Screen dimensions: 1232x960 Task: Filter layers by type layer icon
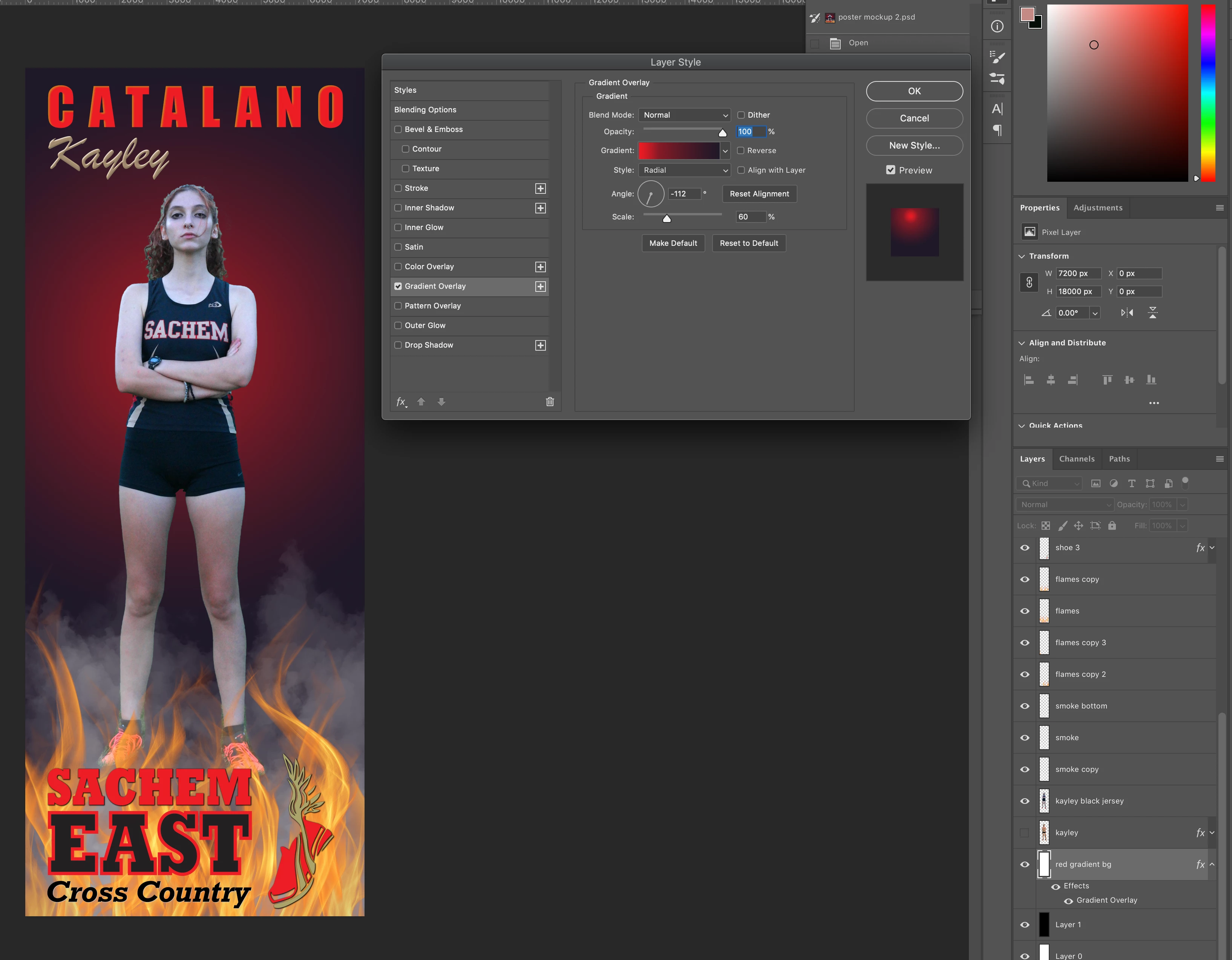pos(1132,484)
